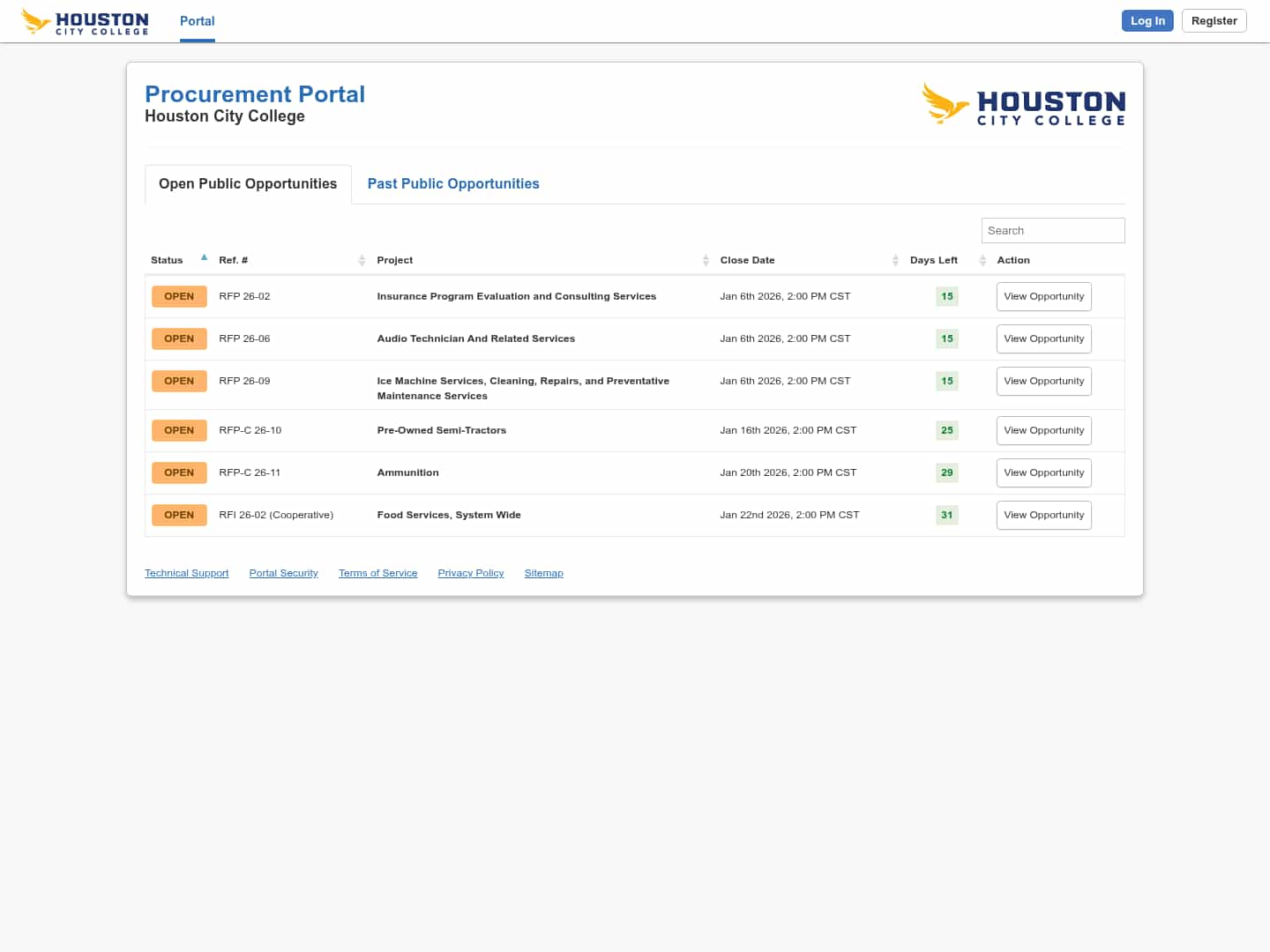Select the Food Services, System Wide project title
This screenshot has width=1270, height=952.
click(x=449, y=515)
